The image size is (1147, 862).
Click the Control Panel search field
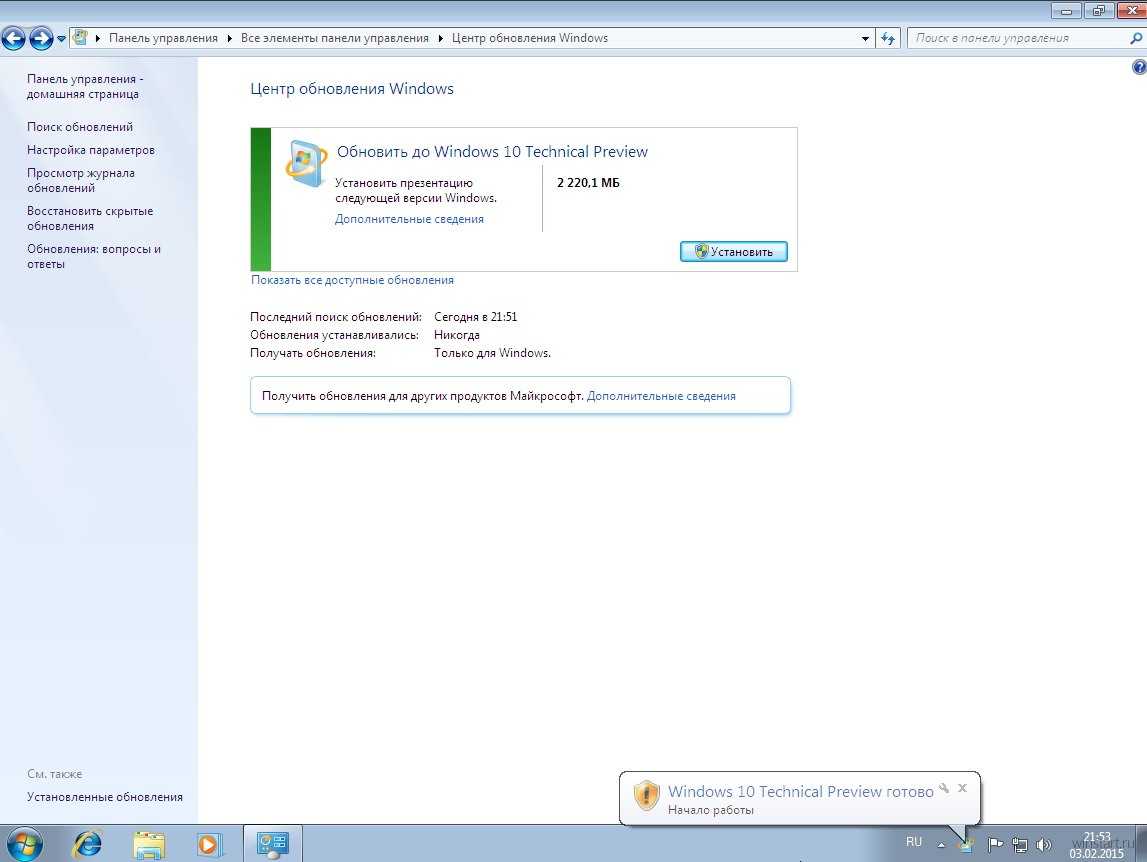pyautogui.click(x=1015, y=38)
